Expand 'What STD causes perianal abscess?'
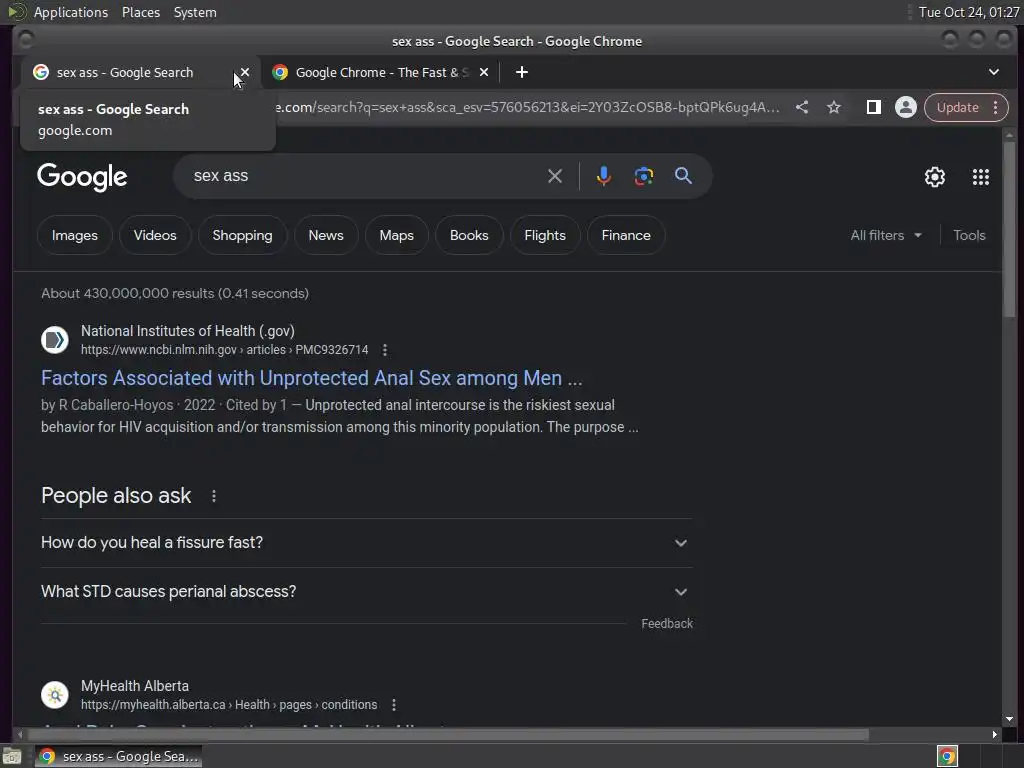1024x768 pixels. (366, 592)
